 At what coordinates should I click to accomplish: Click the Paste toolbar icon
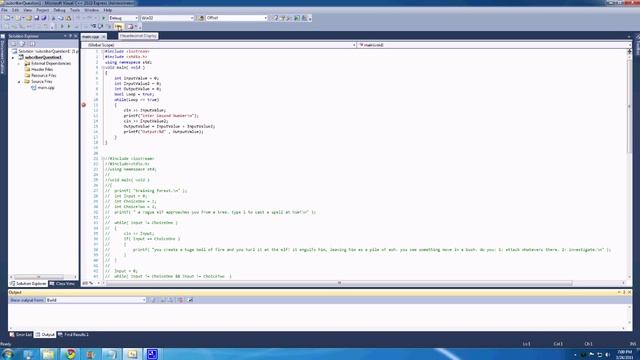point(68,18)
